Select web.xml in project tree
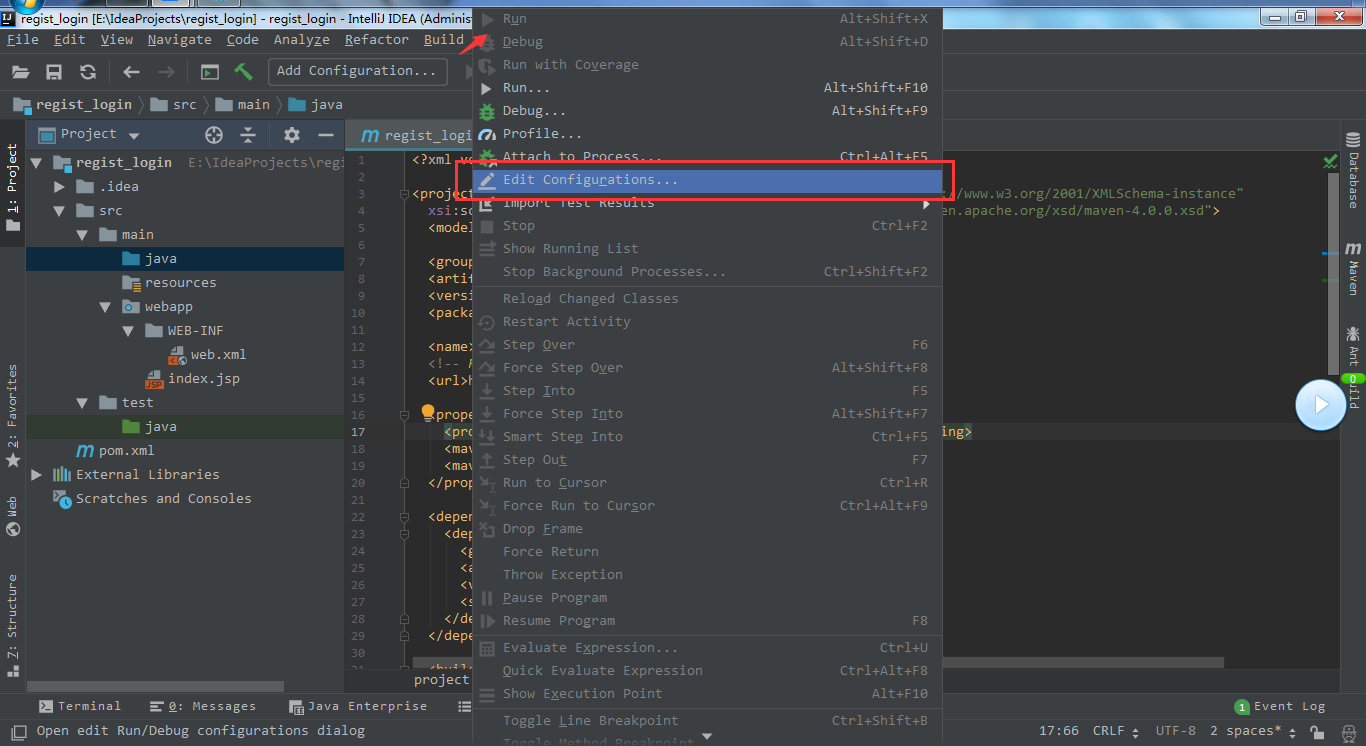This screenshot has height=746, width=1366. pyautogui.click(x=207, y=354)
